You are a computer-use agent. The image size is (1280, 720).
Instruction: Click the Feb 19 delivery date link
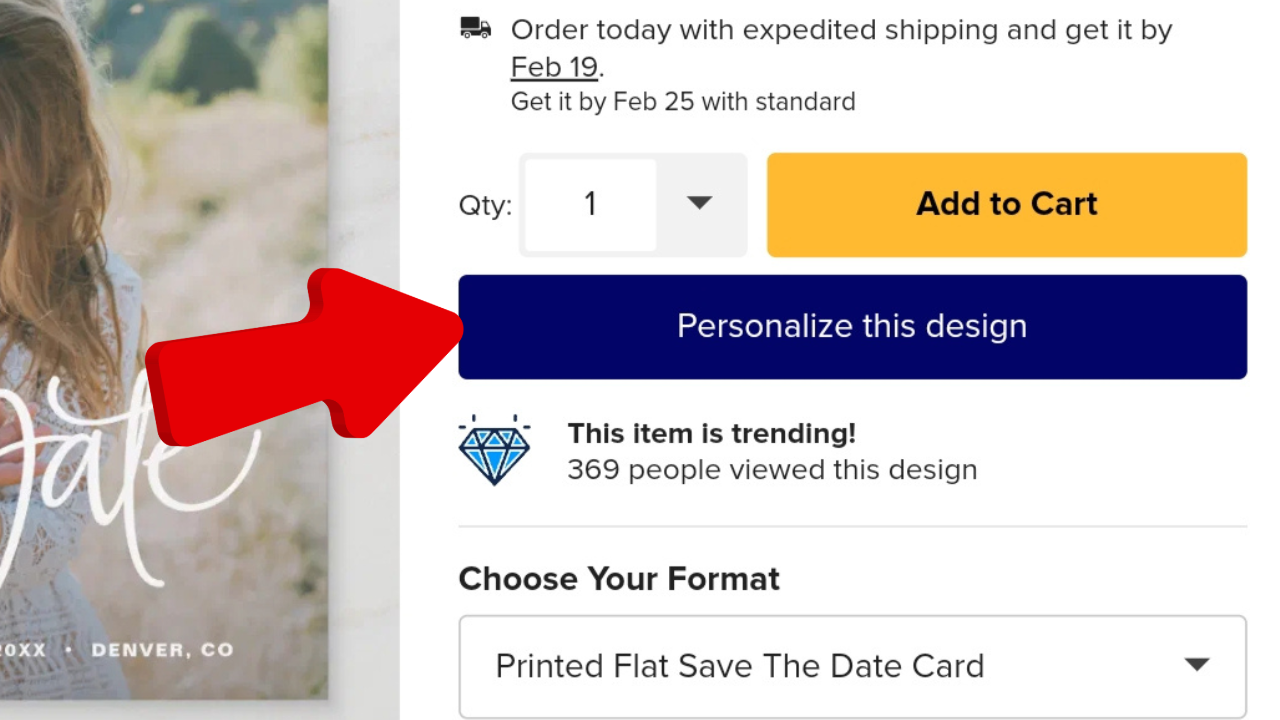click(x=554, y=66)
